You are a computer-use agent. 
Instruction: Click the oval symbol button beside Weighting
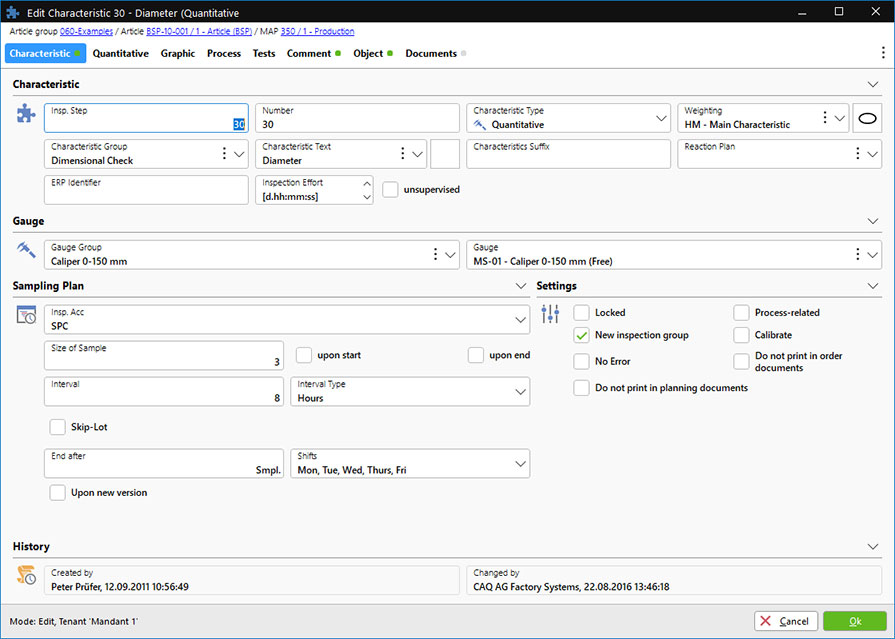(x=868, y=118)
